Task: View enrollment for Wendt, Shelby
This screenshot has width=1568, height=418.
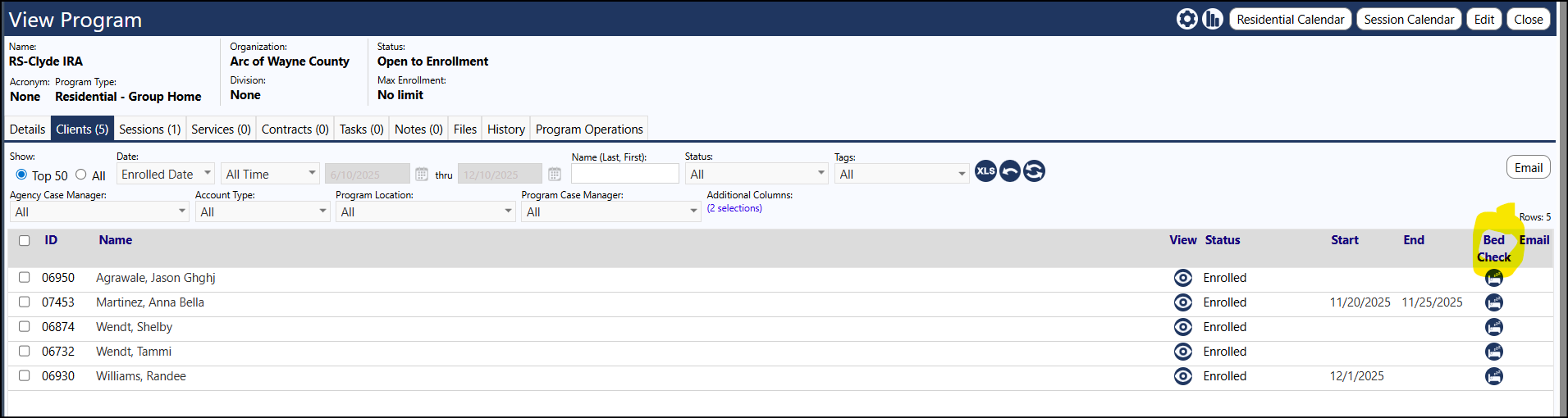Action: click(x=1183, y=327)
